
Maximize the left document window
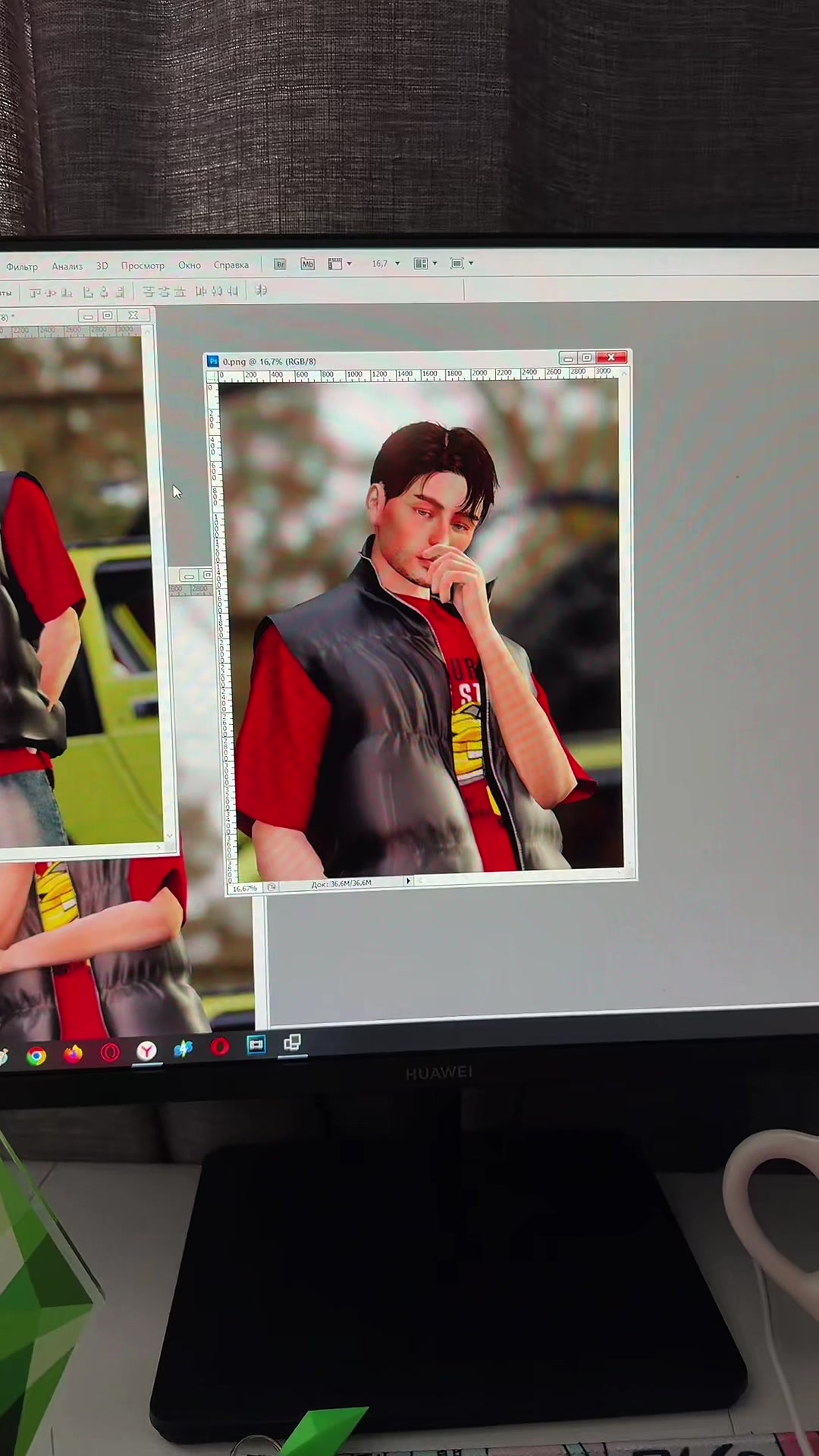[x=108, y=315]
